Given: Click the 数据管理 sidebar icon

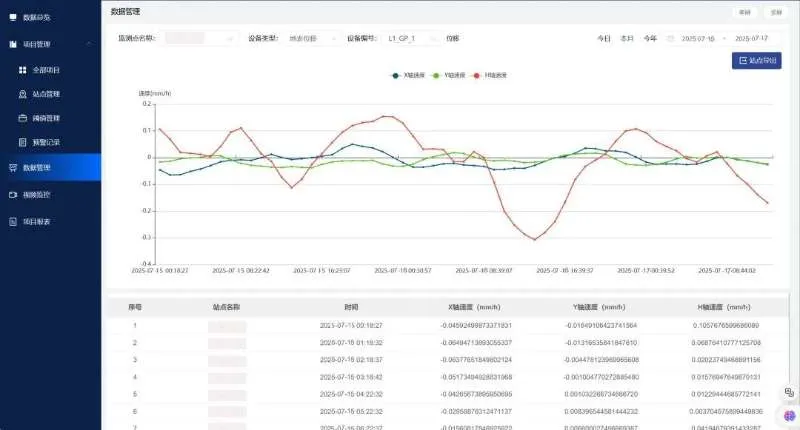Looking at the screenshot, I should [13, 168].
